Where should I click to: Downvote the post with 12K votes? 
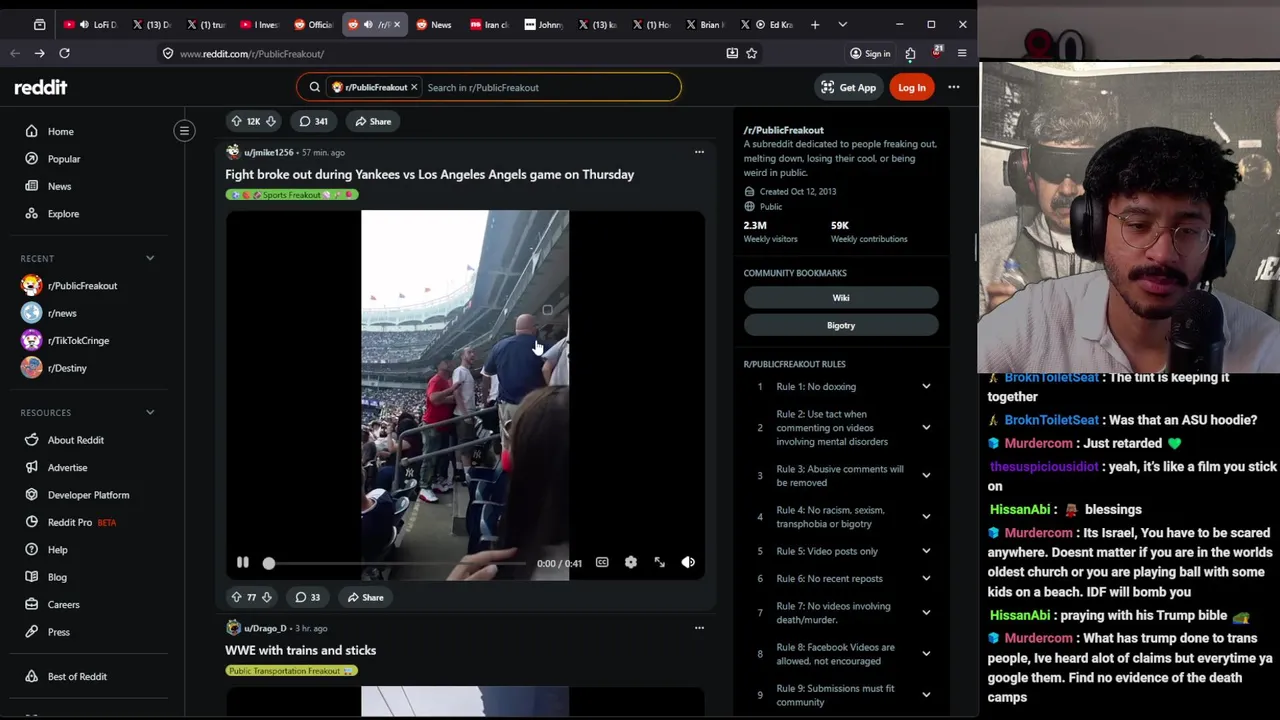[270, 121]
